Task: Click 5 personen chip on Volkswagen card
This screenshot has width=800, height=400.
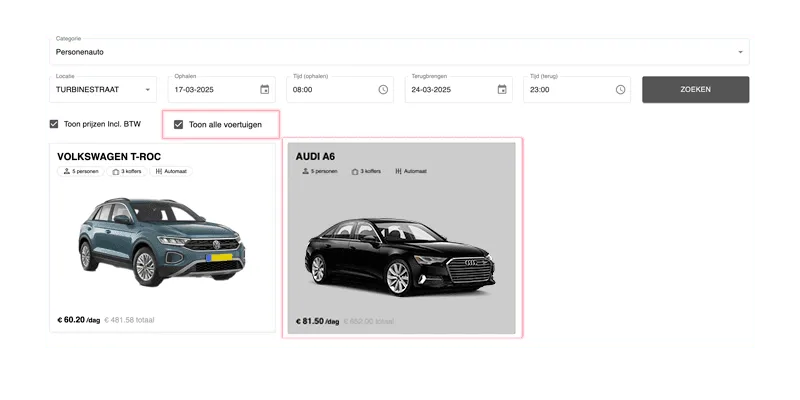Action: 81,171
